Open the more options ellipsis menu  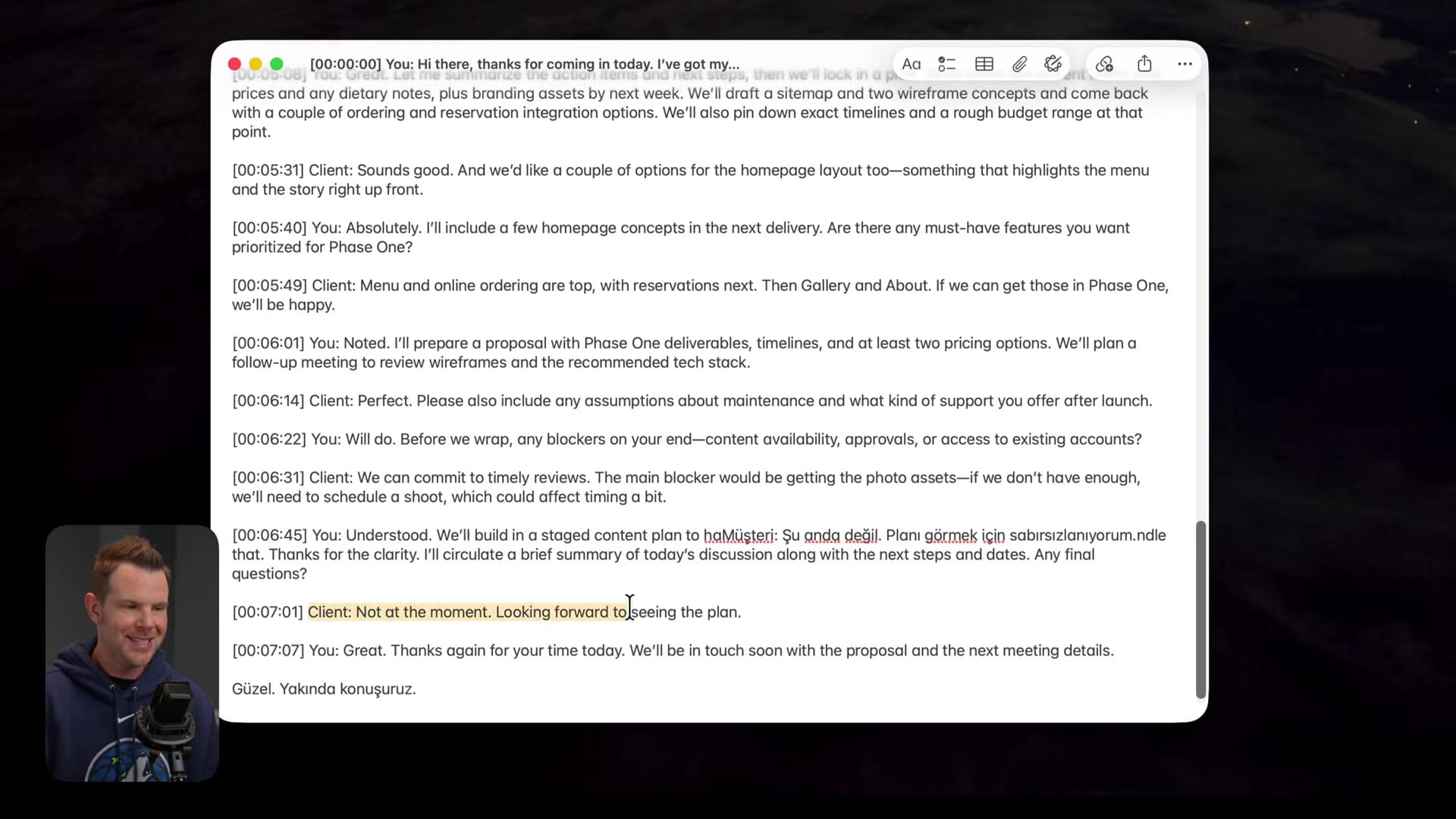[1185, 64]
